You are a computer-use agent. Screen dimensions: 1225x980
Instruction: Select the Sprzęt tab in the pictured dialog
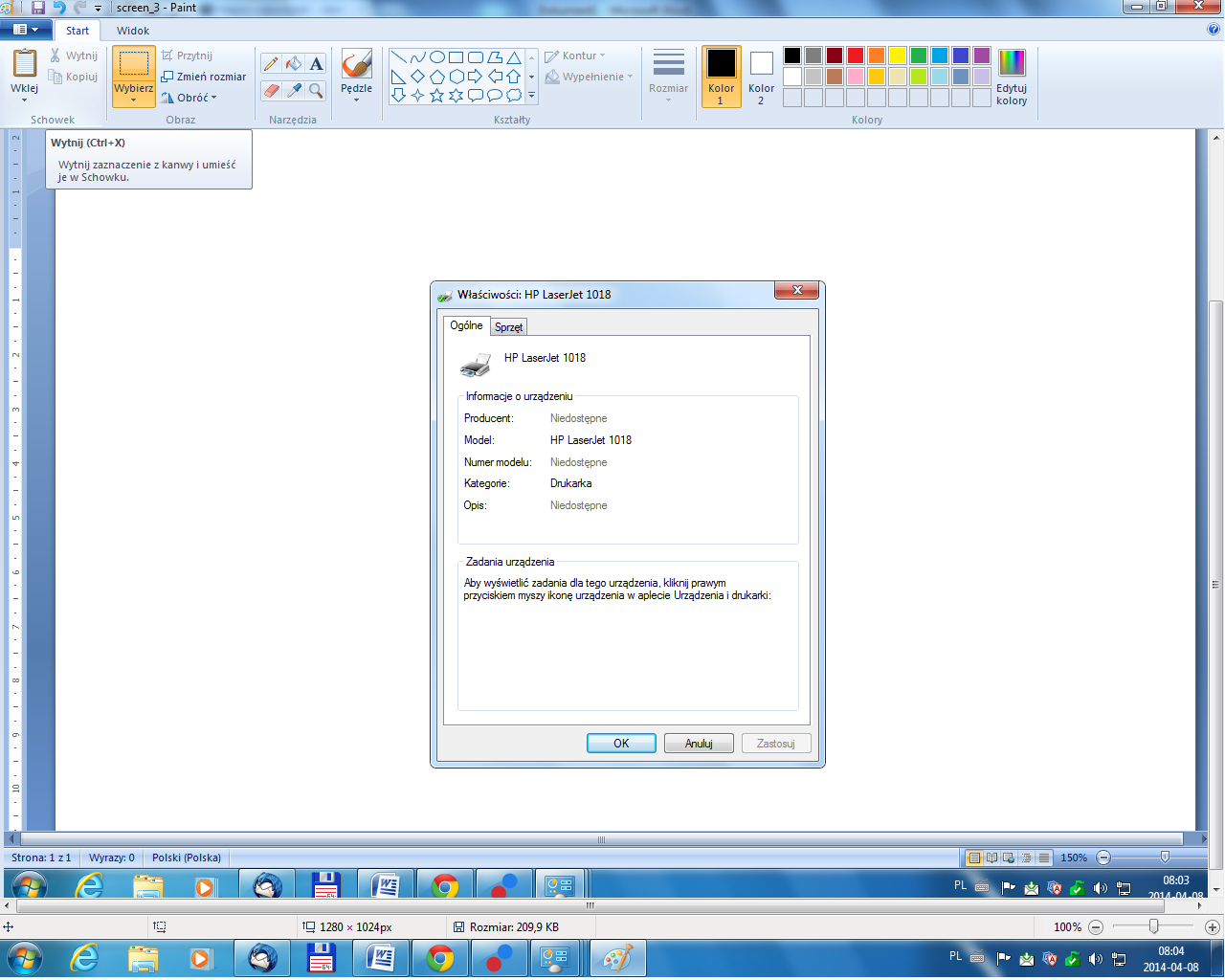pyautogui.click(x=508, y=327)
